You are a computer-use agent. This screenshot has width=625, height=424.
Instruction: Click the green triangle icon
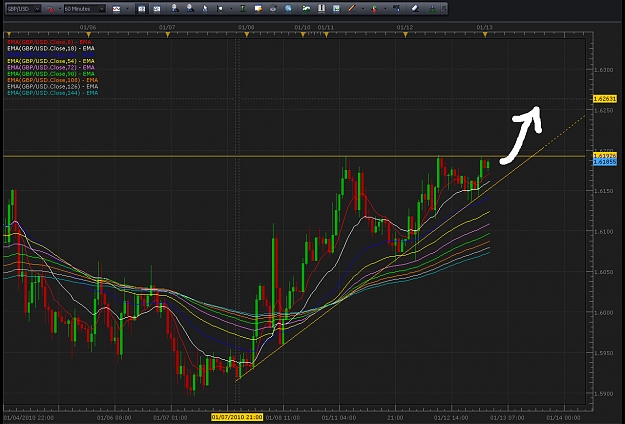coord(432,8)
